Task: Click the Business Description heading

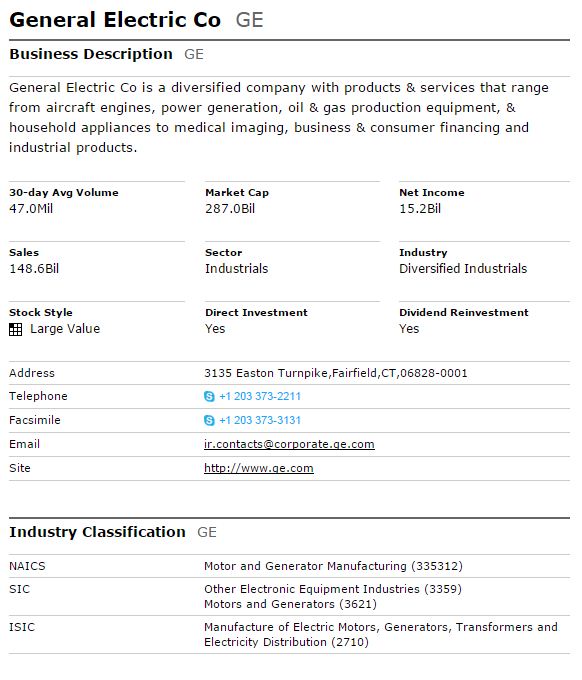Action: click(x=91, y=54)
